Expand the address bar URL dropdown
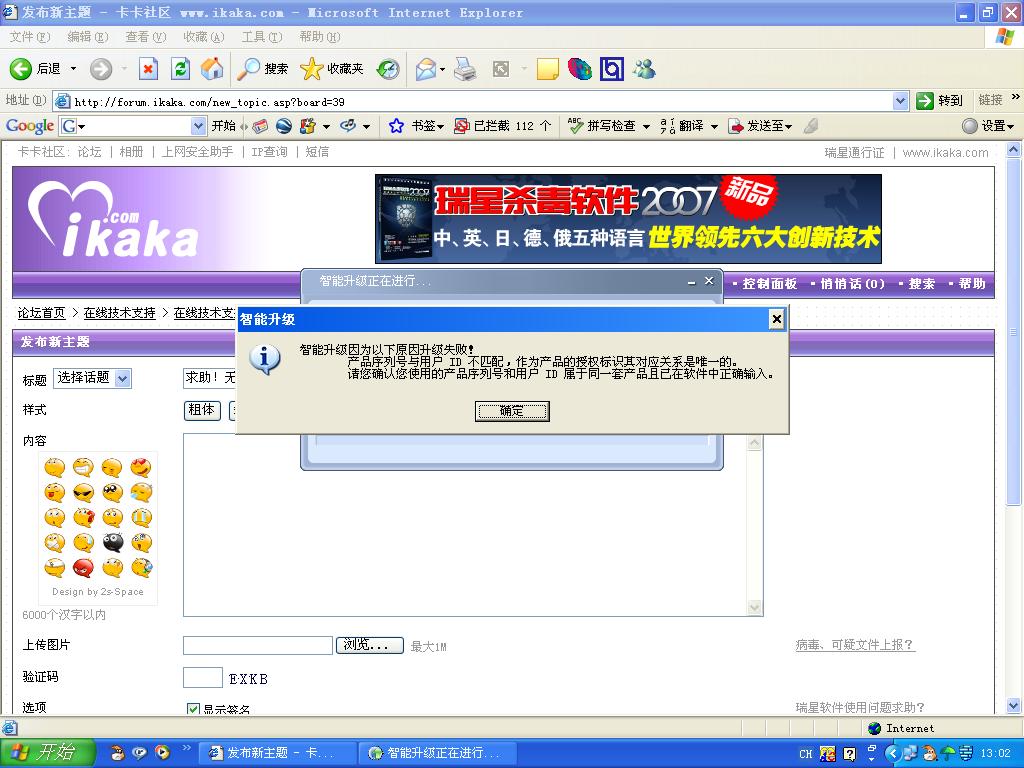The height and width of the screenshot is (768, 1024). click(900, 101)
